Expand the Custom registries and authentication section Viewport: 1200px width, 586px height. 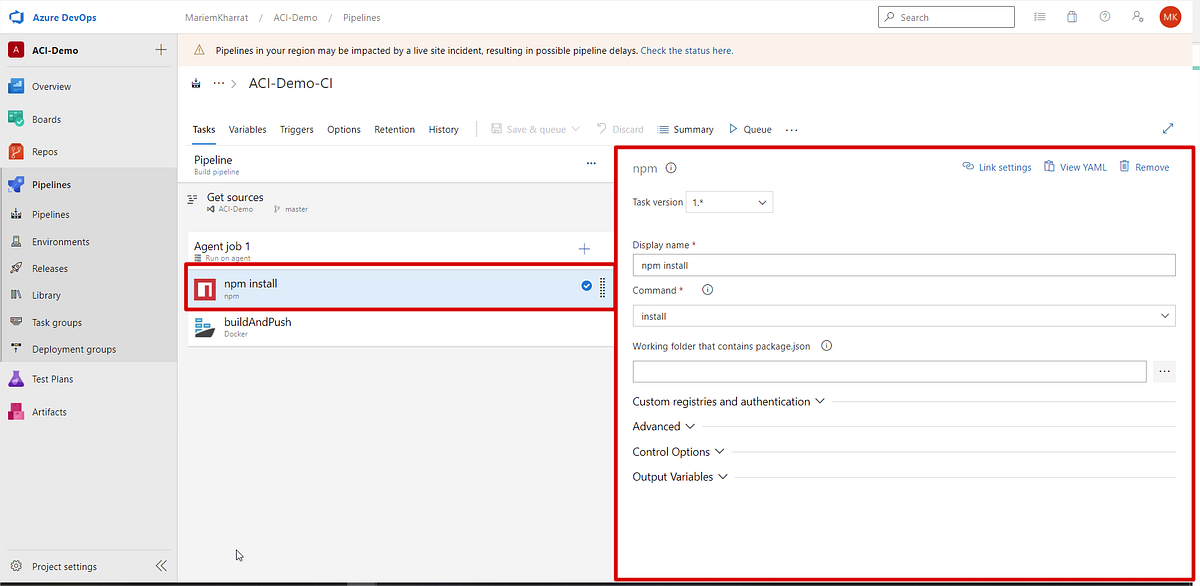pos(728,401)
